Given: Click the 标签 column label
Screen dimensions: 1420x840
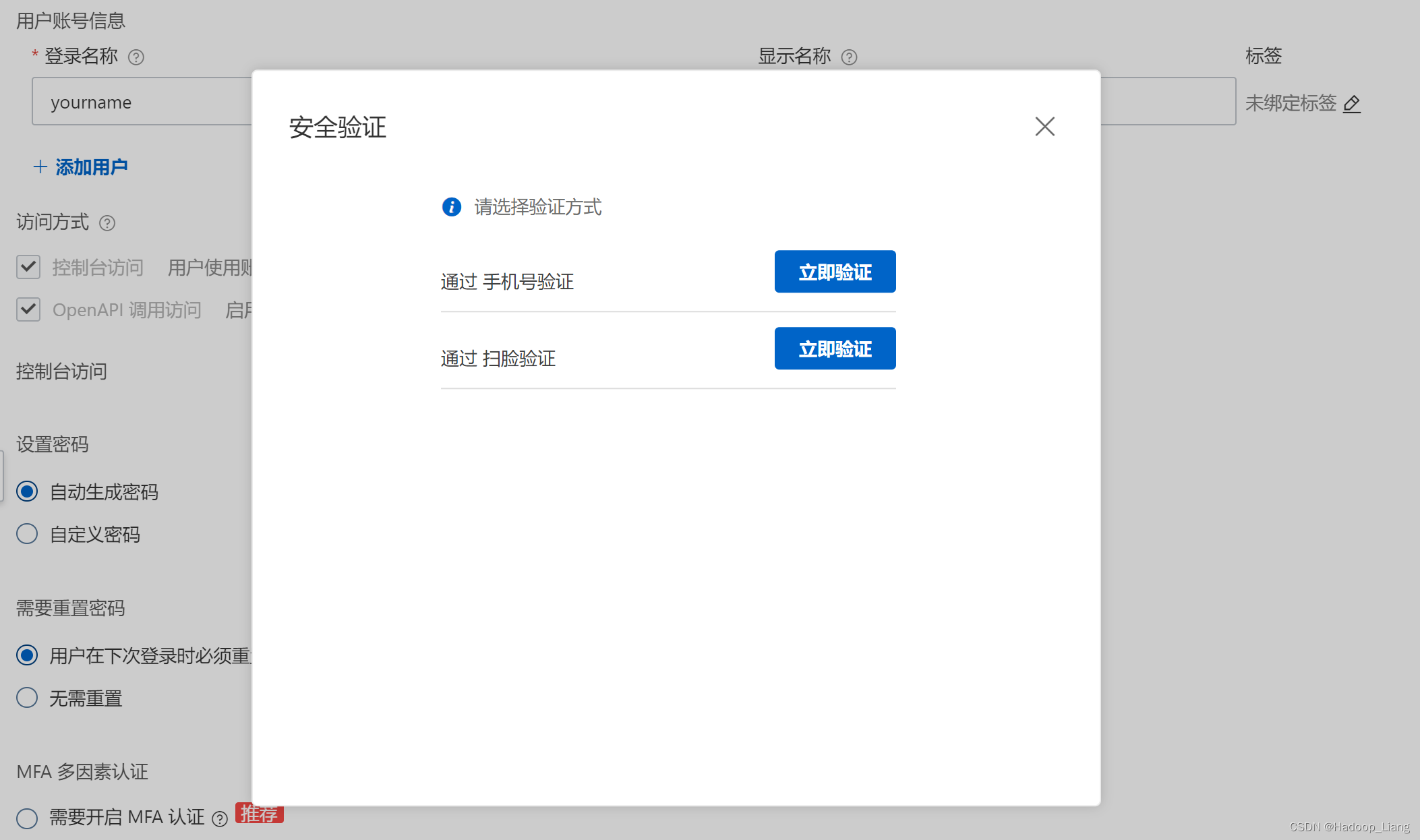Looking at the screenshot, I should tap(1264, 56).
